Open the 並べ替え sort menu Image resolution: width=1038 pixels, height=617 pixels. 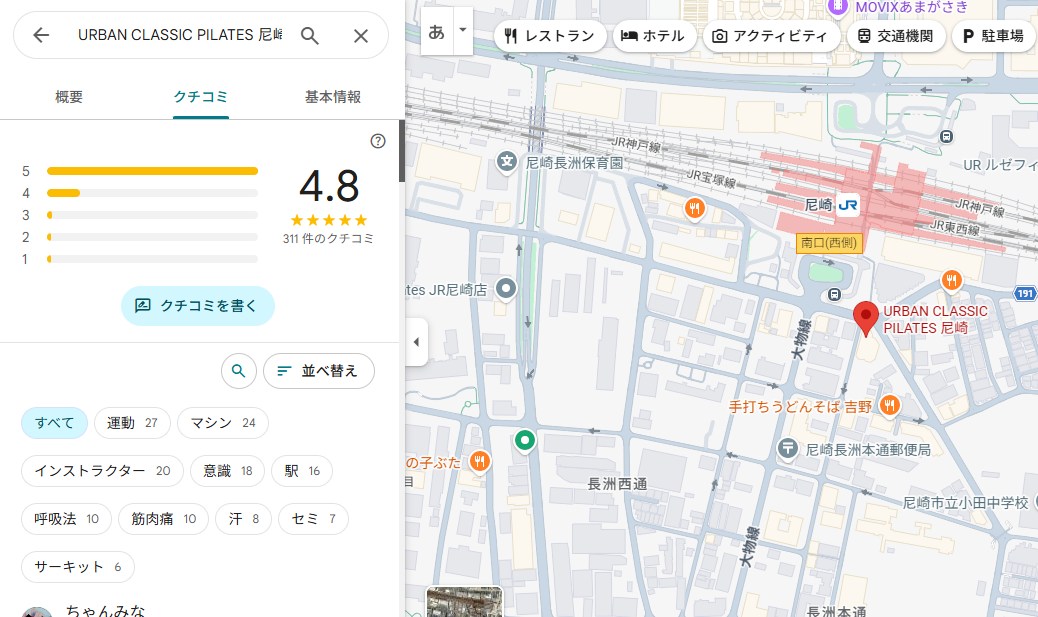318,371
